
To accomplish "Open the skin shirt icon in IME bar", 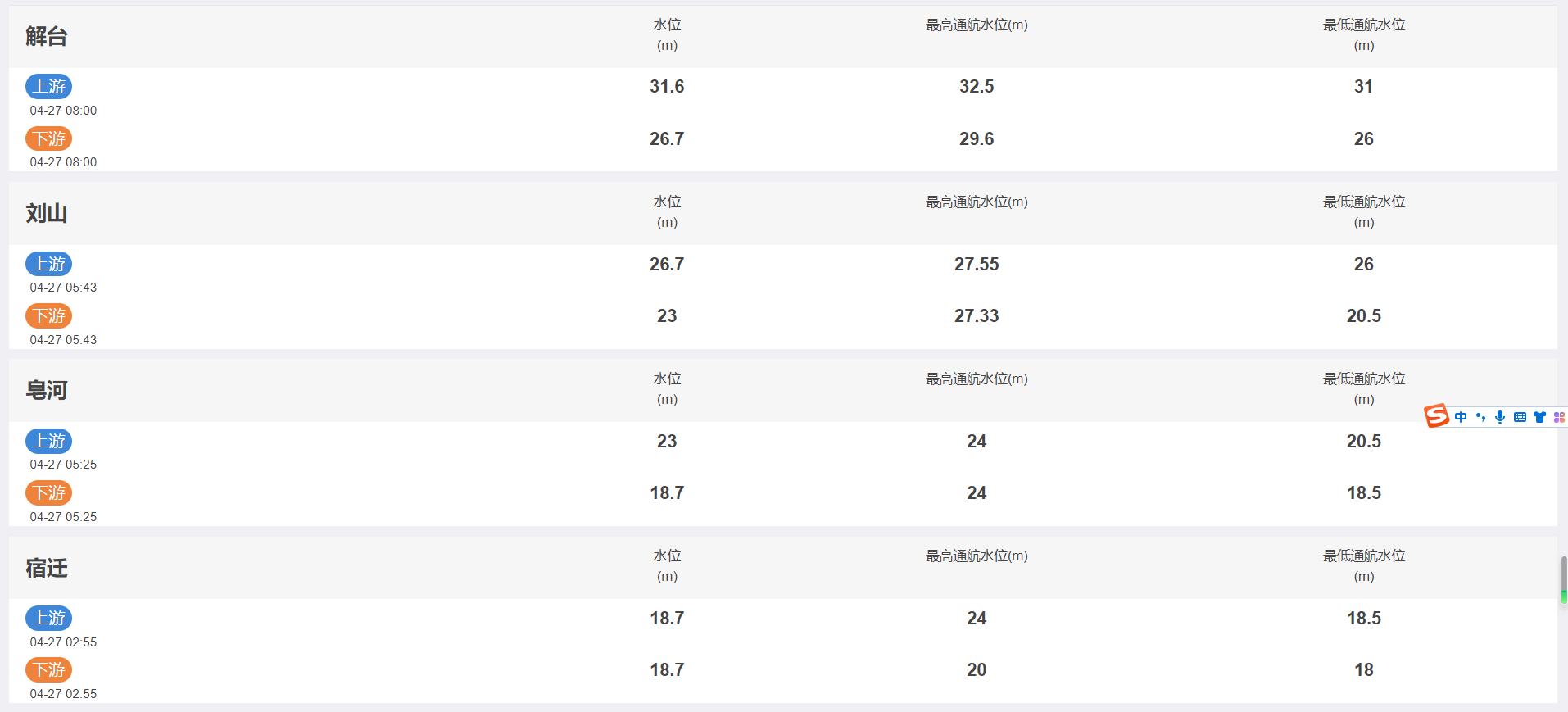I will coord(1539,417).
